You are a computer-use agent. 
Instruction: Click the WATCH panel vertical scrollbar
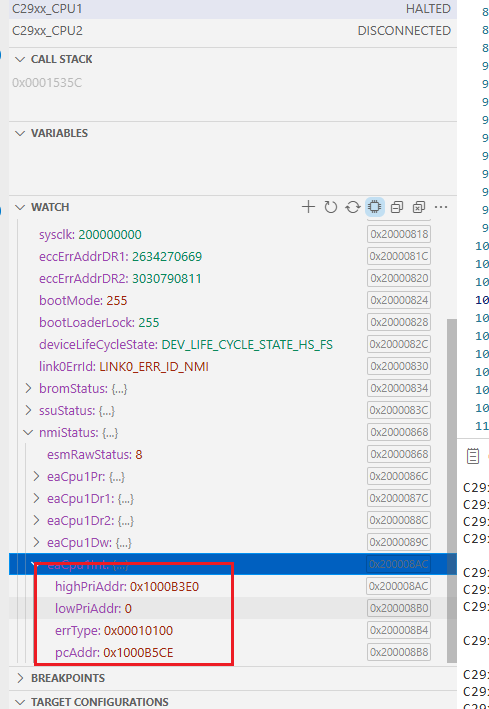click(x=451, y=491)
